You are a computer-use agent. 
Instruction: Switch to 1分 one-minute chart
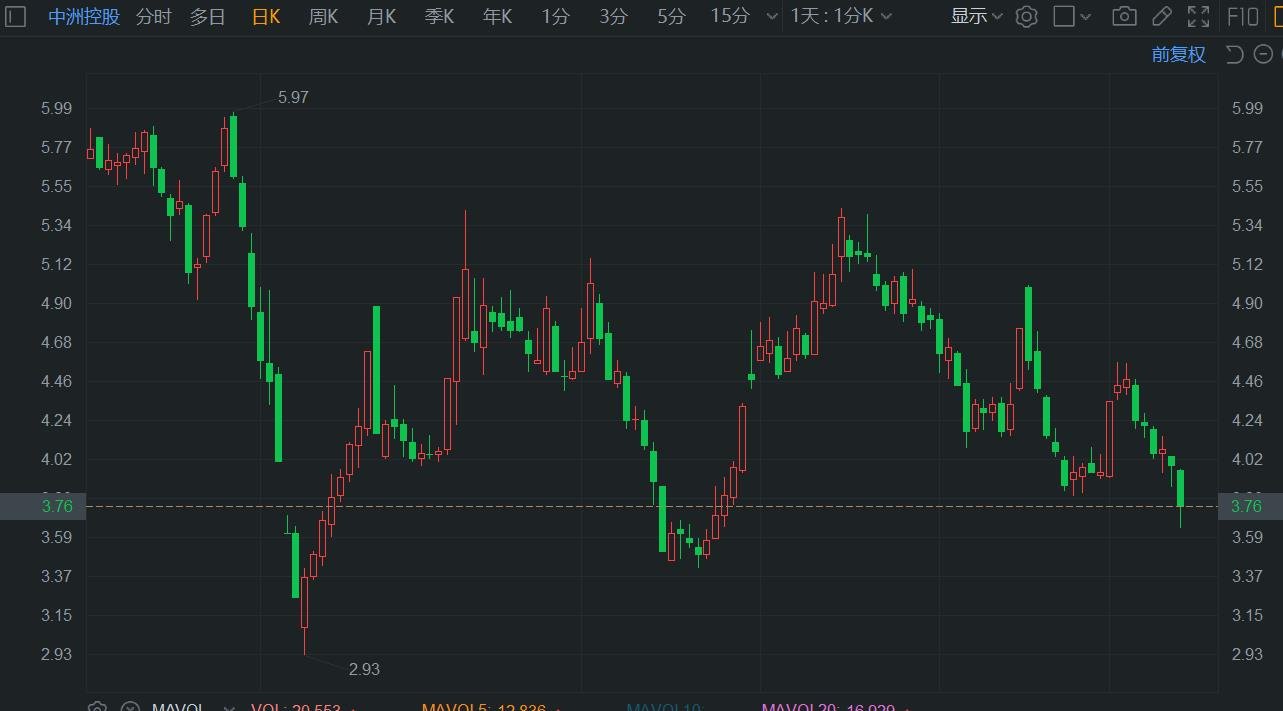(x=555, y=16)
